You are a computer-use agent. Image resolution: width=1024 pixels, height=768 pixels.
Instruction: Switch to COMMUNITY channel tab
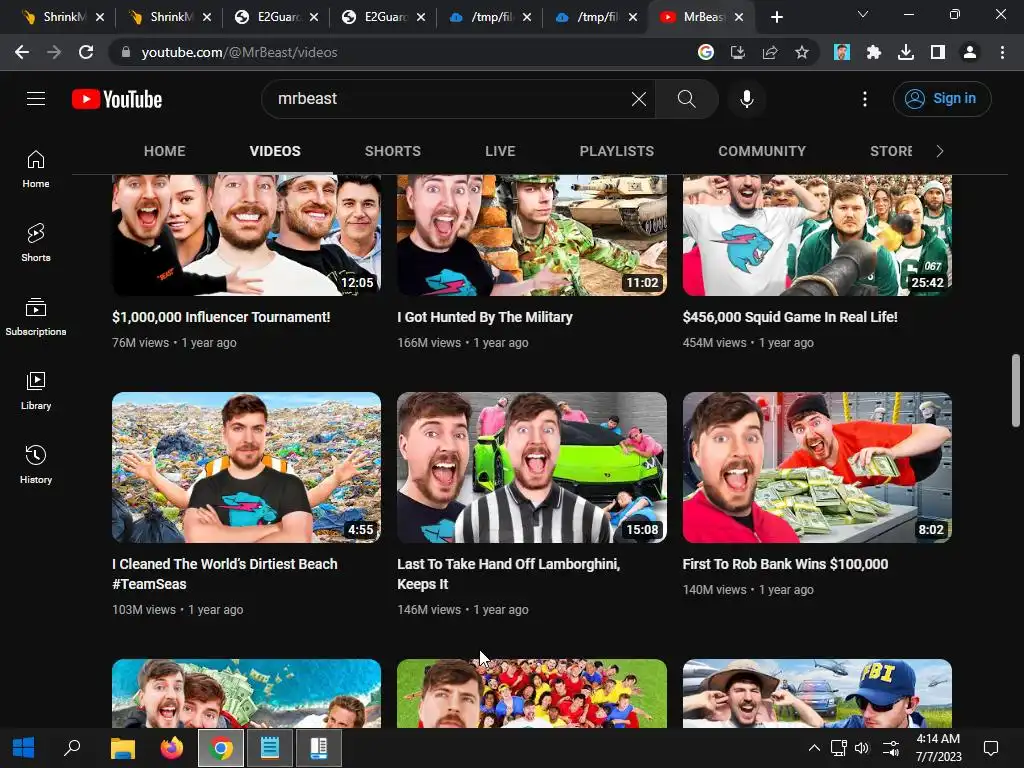click(x=762, y=151)
